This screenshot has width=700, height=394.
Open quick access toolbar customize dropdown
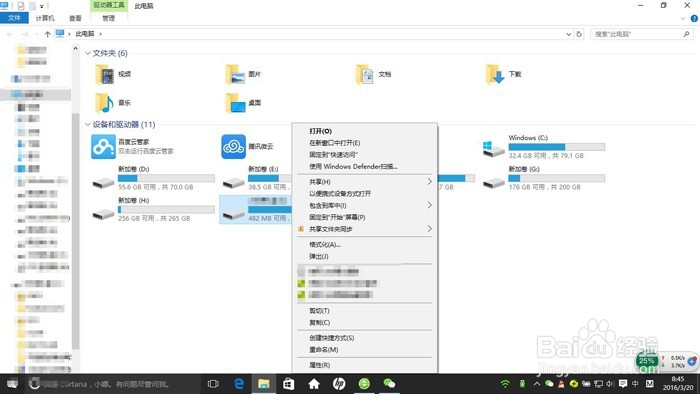(x=42, y=6)
